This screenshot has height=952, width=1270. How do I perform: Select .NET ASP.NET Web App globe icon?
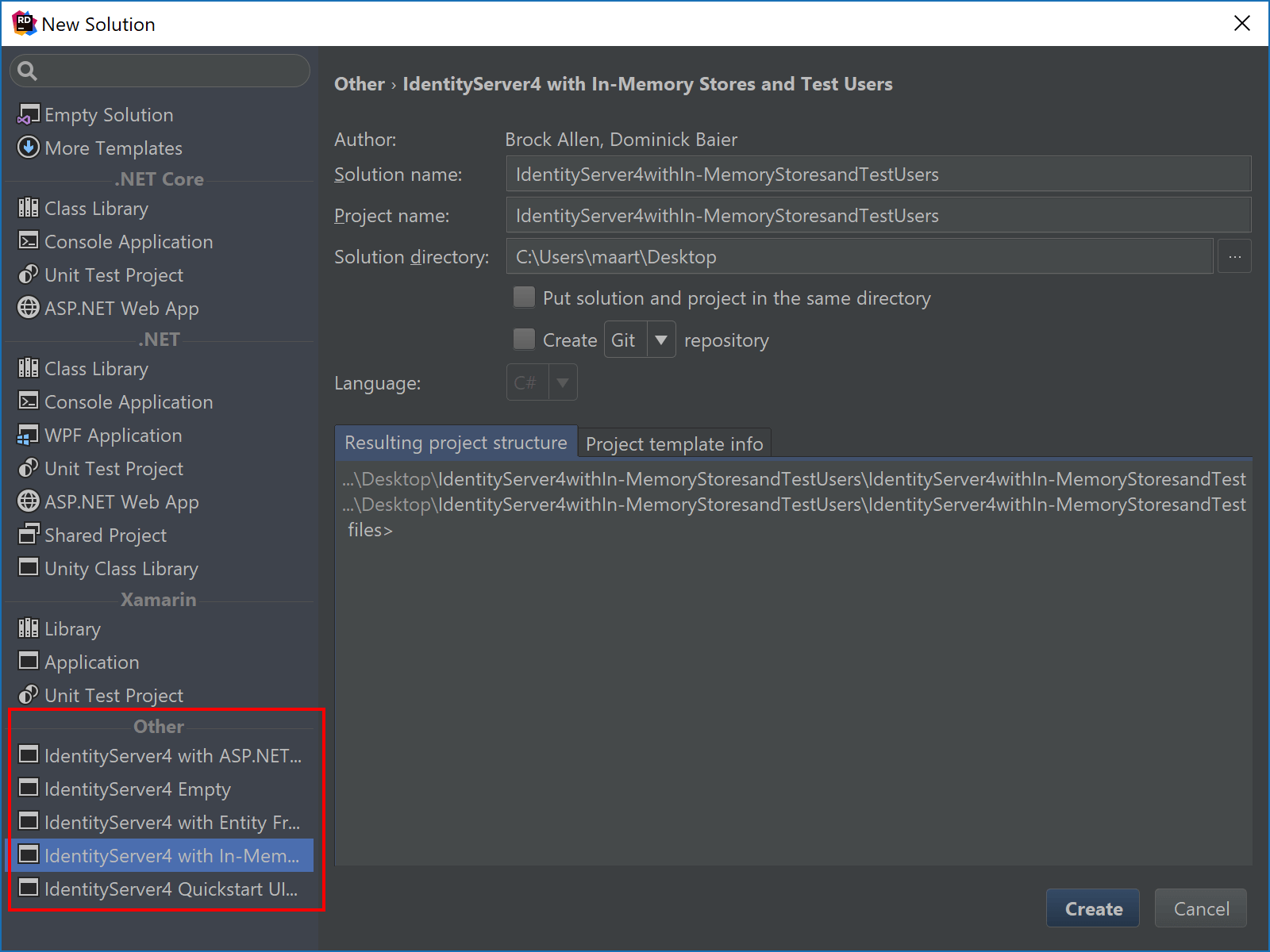29,501
